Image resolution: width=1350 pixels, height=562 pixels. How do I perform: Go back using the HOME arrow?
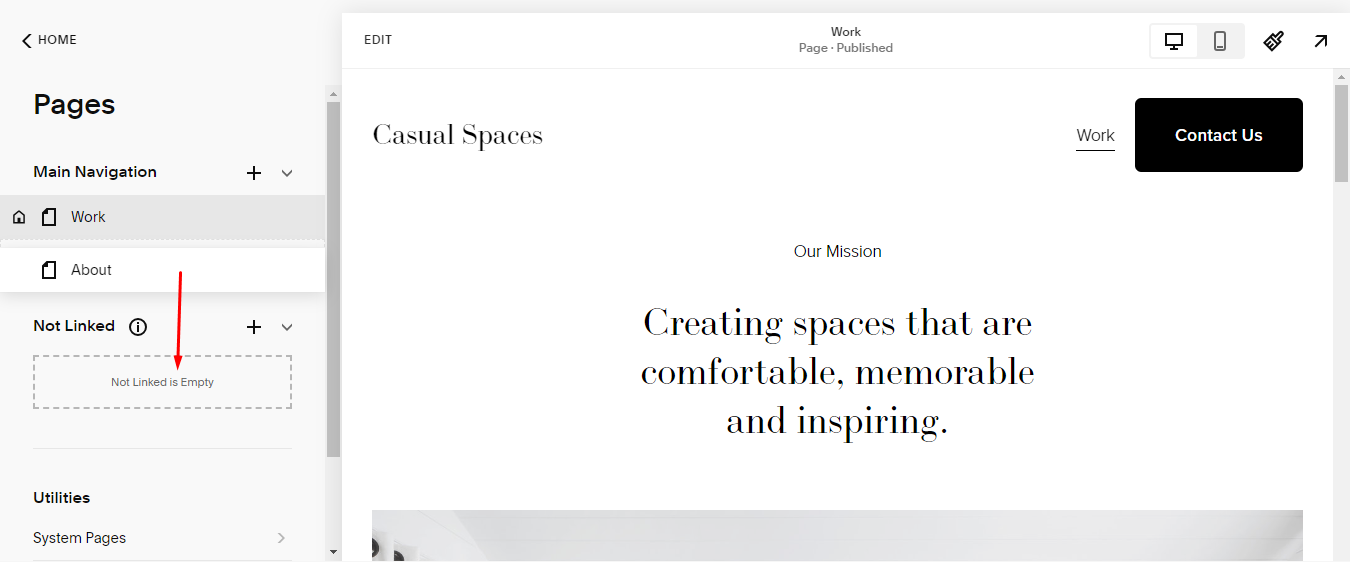tap(49, 40)
